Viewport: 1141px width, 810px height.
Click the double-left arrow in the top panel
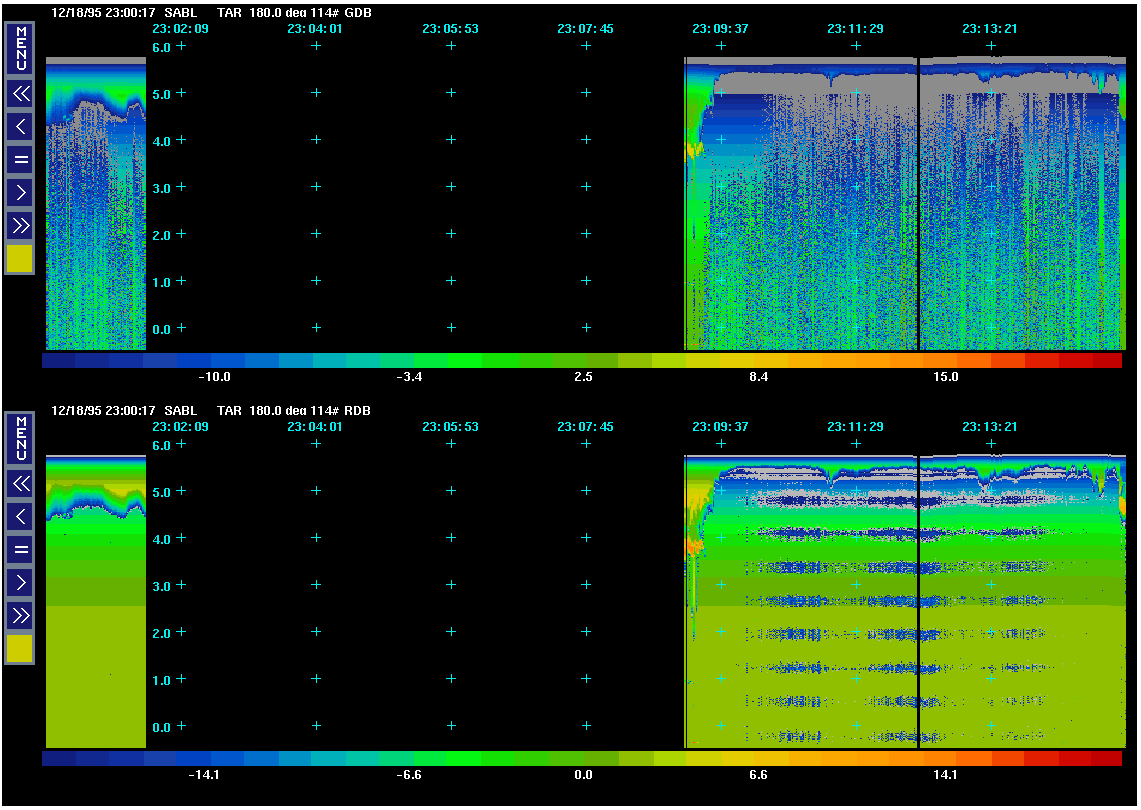coord(20,94)
